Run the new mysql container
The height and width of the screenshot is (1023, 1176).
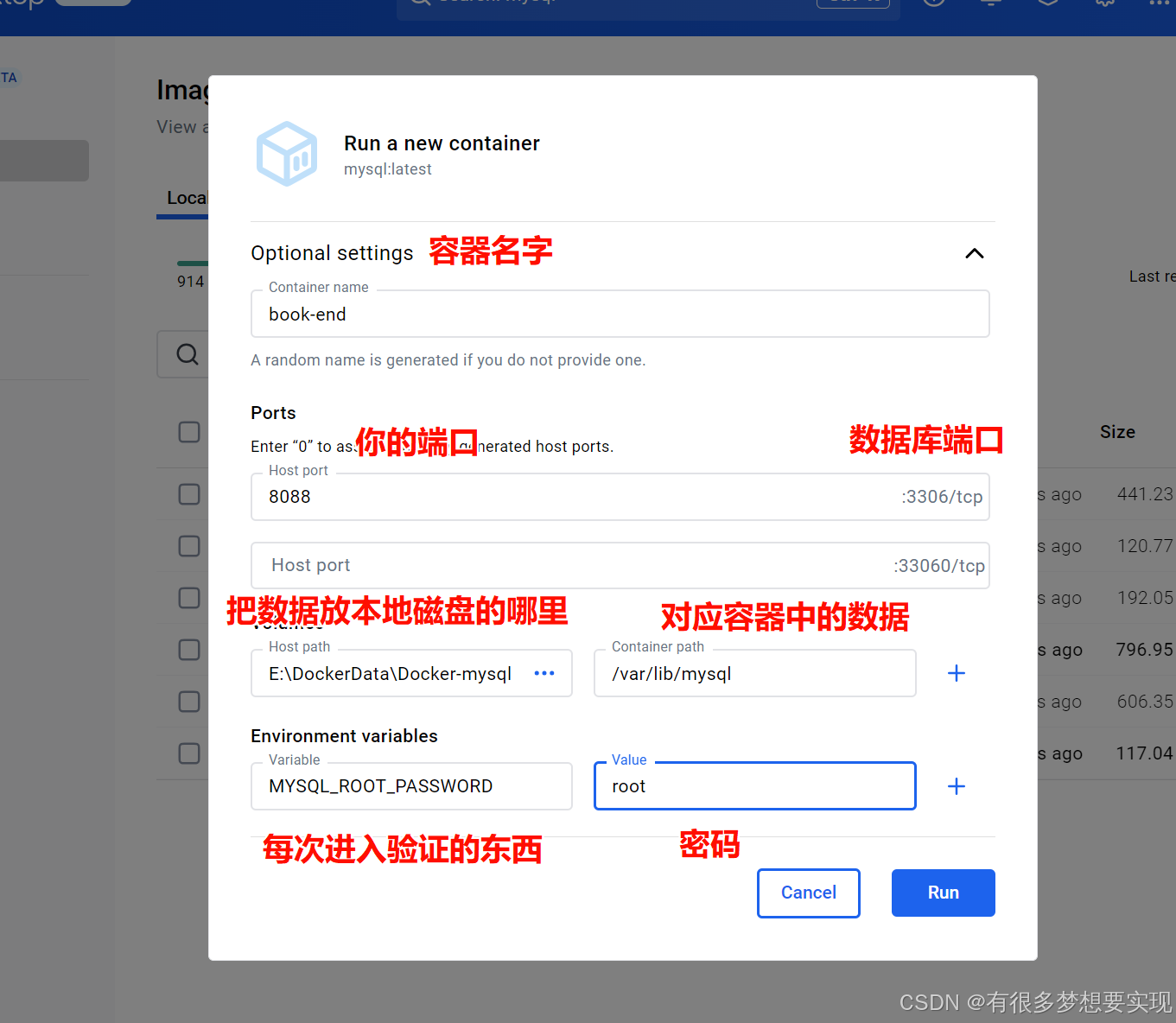point(944,893)
